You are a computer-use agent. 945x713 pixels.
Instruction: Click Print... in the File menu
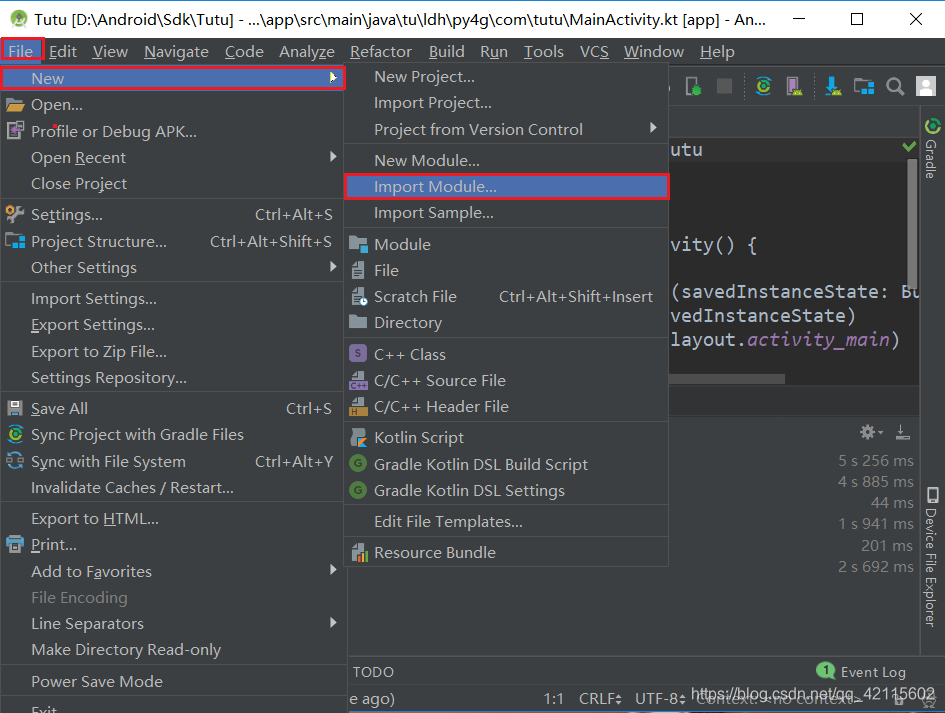click(172, 545)
